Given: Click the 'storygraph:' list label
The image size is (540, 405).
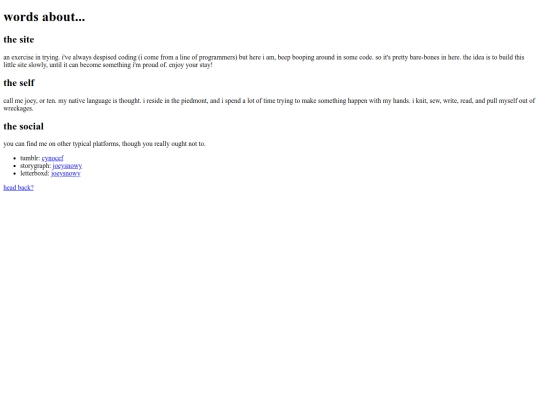Looking at the screenshot, I should click(x=35, y=166).
